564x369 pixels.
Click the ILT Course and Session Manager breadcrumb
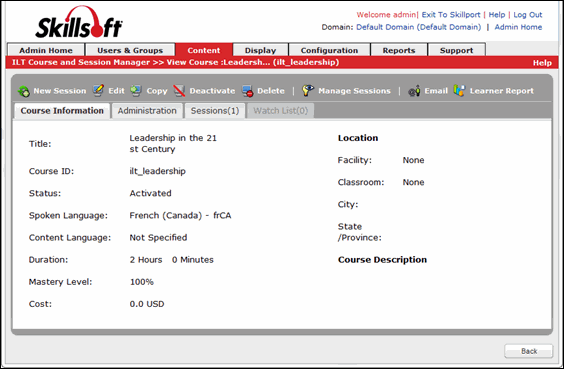tap(81, 62)
